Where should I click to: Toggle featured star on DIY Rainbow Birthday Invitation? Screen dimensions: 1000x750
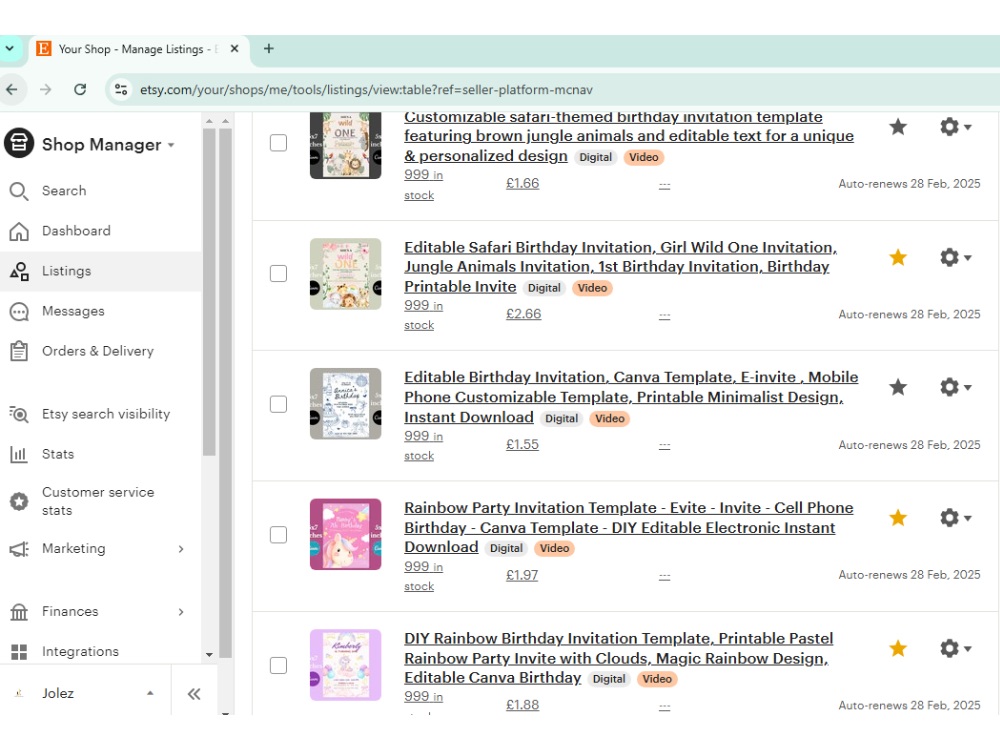(x=898, y=649)
